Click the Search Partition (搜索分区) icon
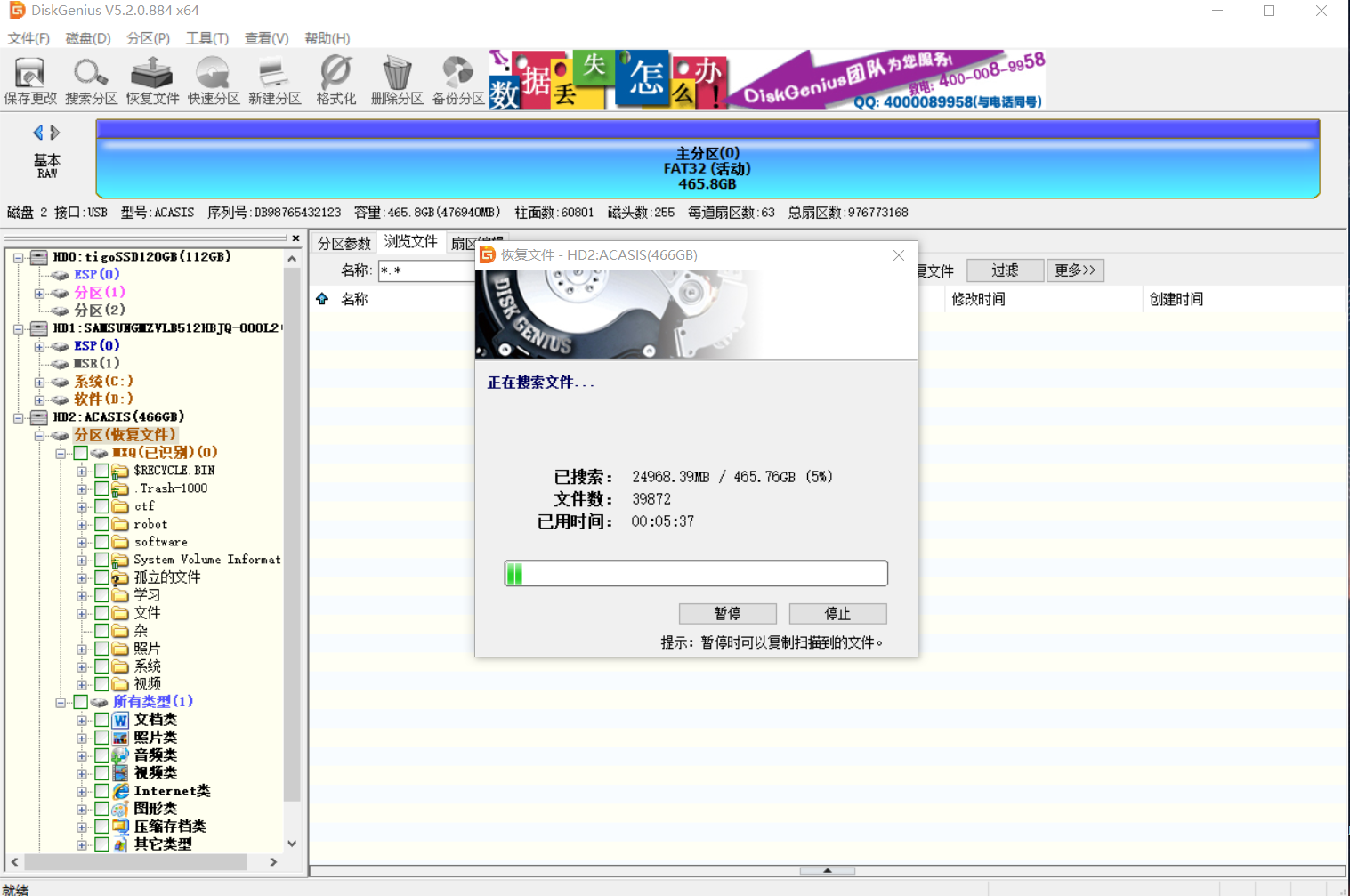 tap(91, 81)
